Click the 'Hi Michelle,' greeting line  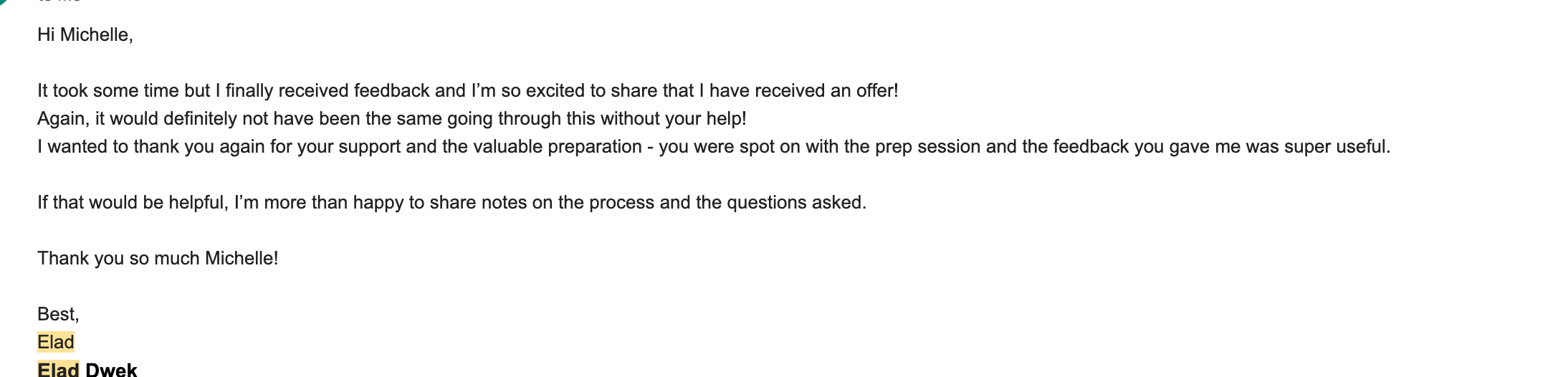pyautogui.click(x=85, y=34)
